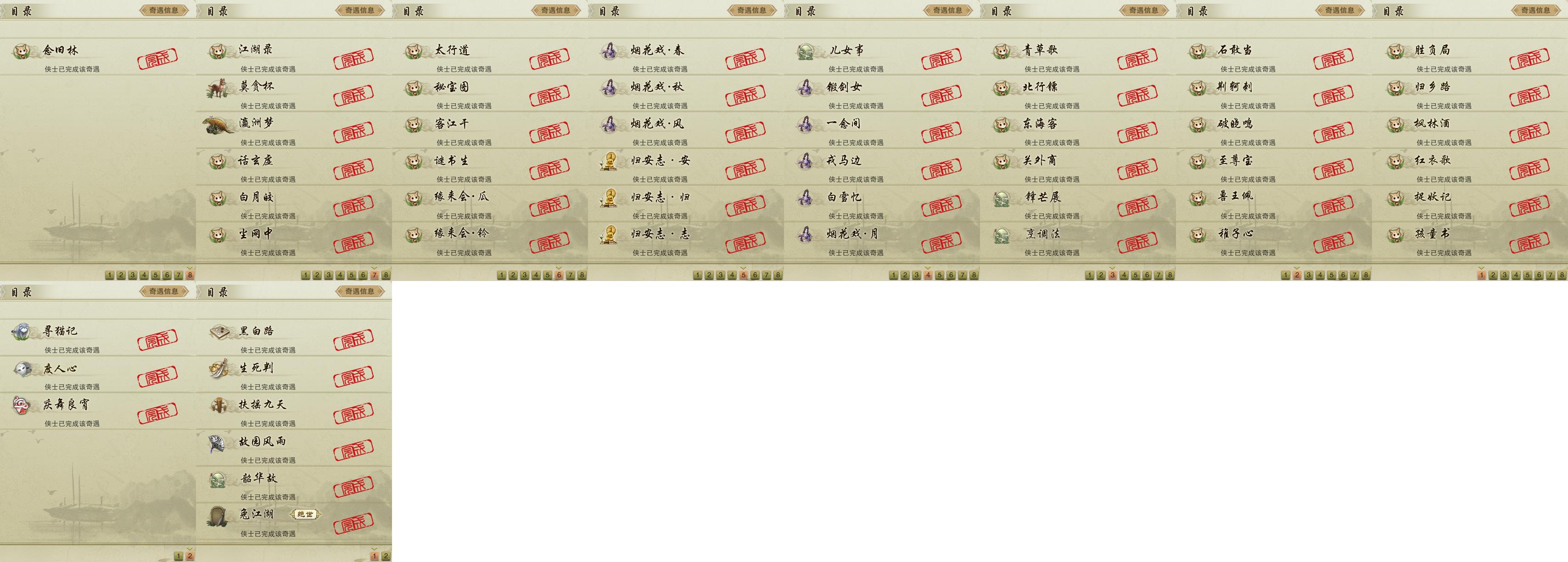The image size is (1568, 562).
Task: Click the horse icon beside 莫贪杯
Action: point(217,89)
